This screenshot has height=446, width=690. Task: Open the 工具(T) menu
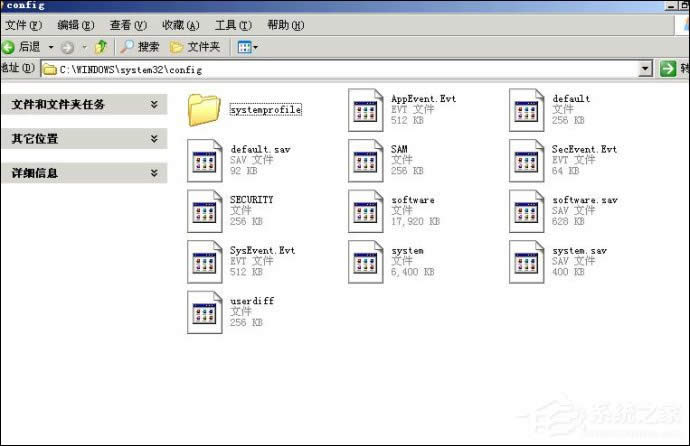click(233, 25)
